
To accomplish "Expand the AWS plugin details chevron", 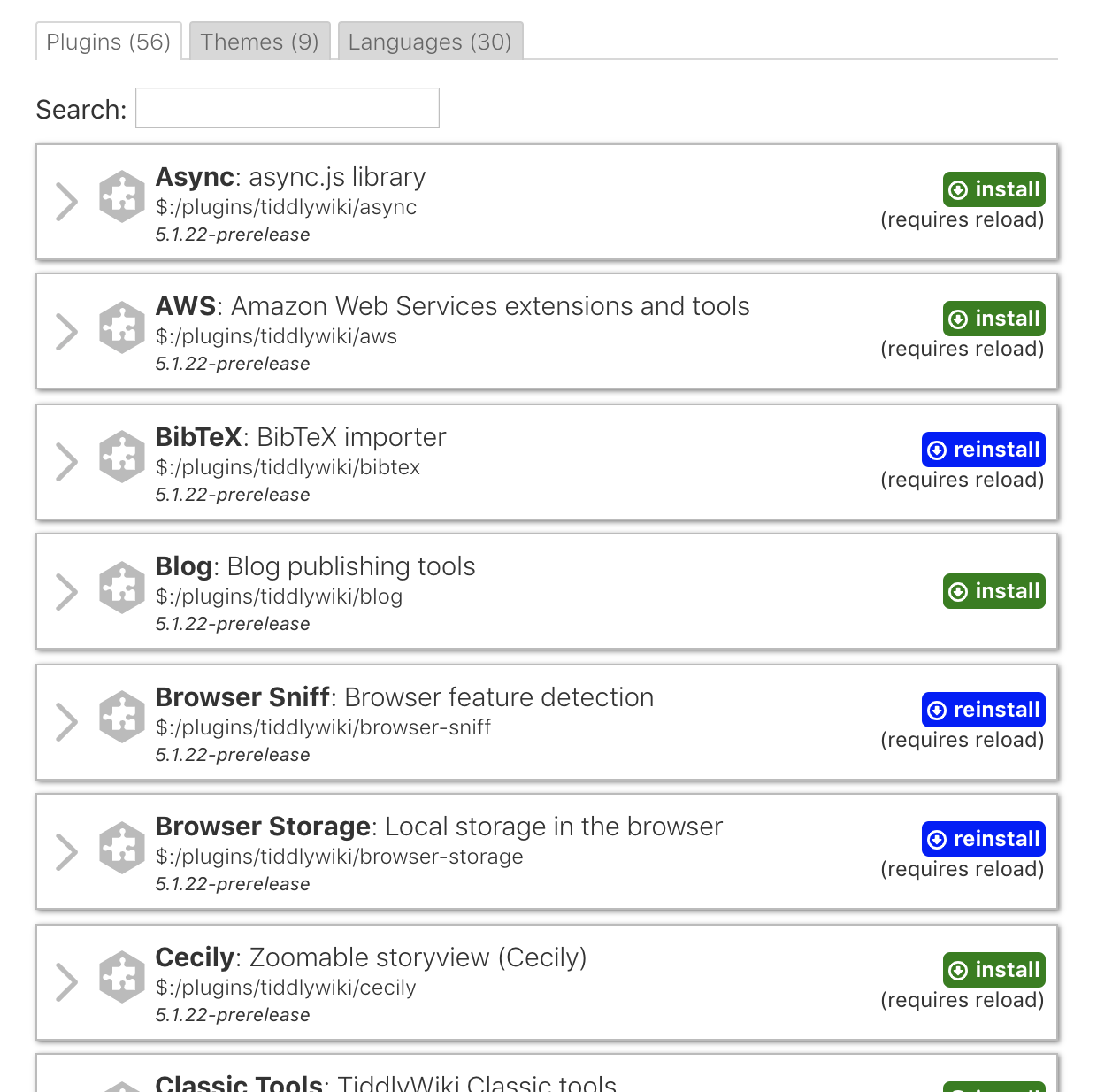I will 67,332.
